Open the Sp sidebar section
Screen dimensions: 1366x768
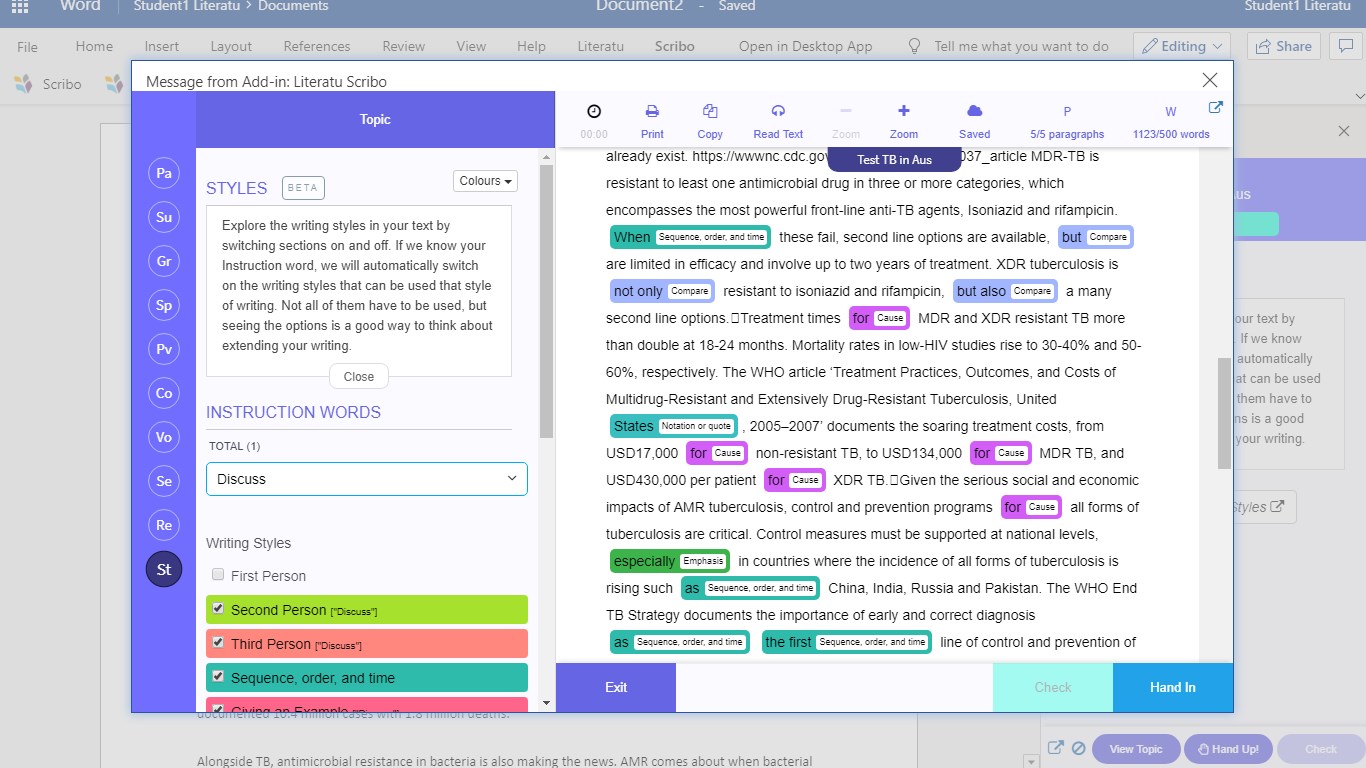(x=164, y=305)
